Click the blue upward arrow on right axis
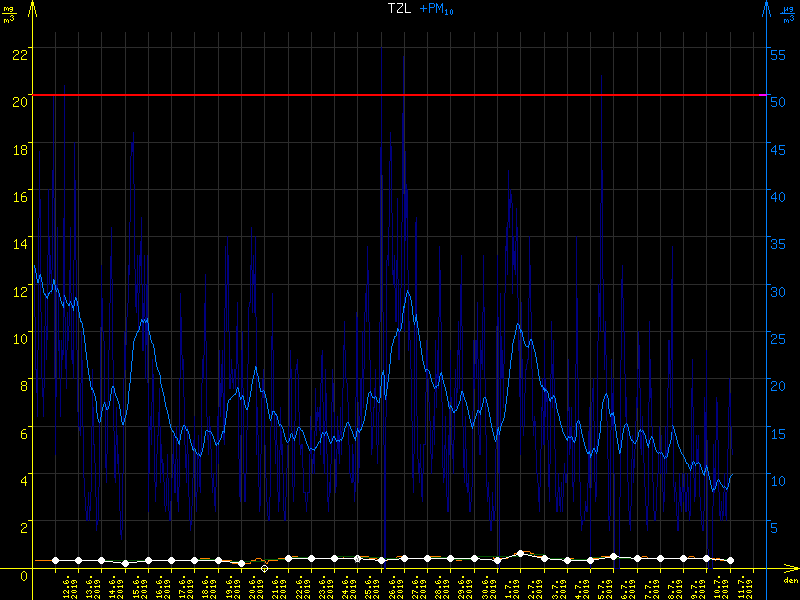The height and width of the screenshot is (600, 800). click(x=766, y=9)
